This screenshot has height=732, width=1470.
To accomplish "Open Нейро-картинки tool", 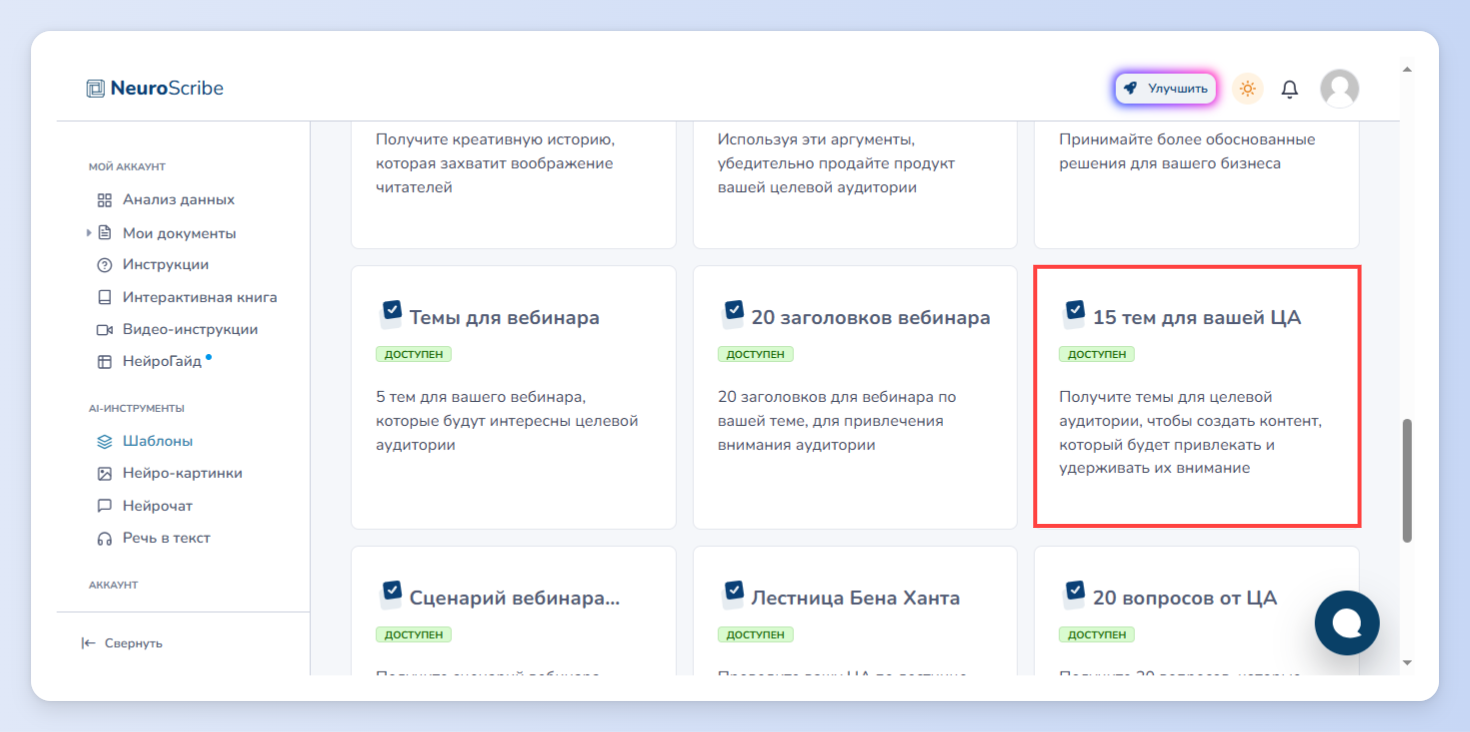I will click(x=182, y=474).
